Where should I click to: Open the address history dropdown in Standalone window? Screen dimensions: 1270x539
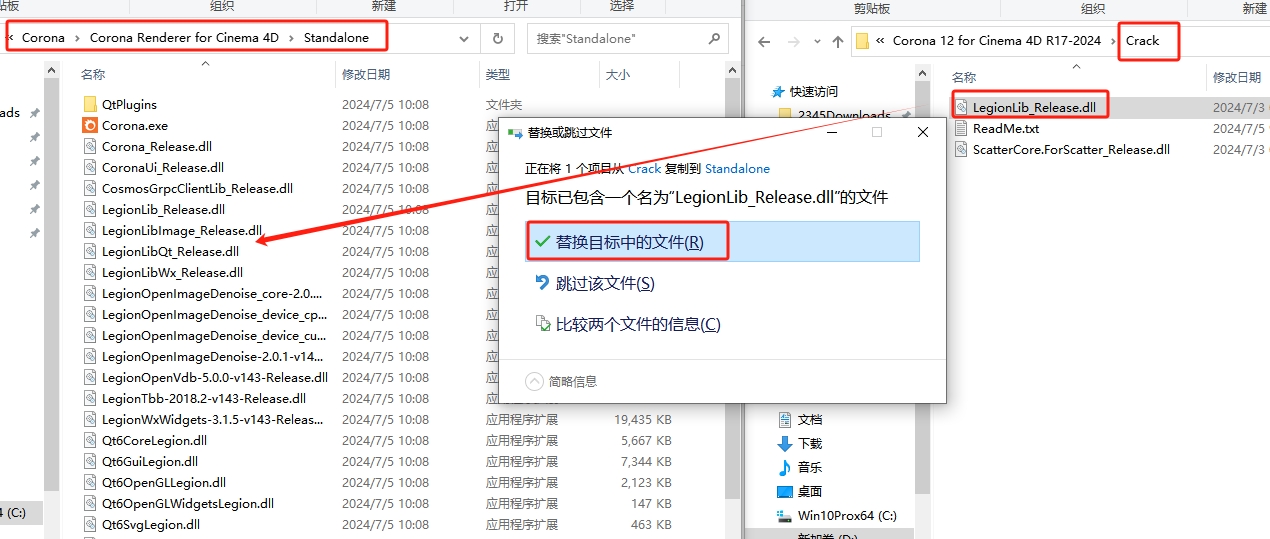pyautogui.click(x=465, y=39)
